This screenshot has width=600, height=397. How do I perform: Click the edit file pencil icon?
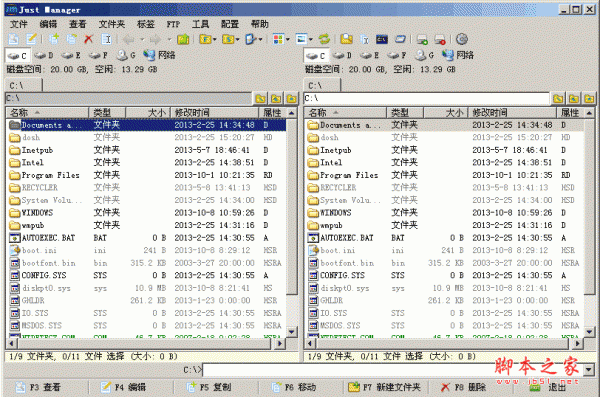(x=31, y=39)
